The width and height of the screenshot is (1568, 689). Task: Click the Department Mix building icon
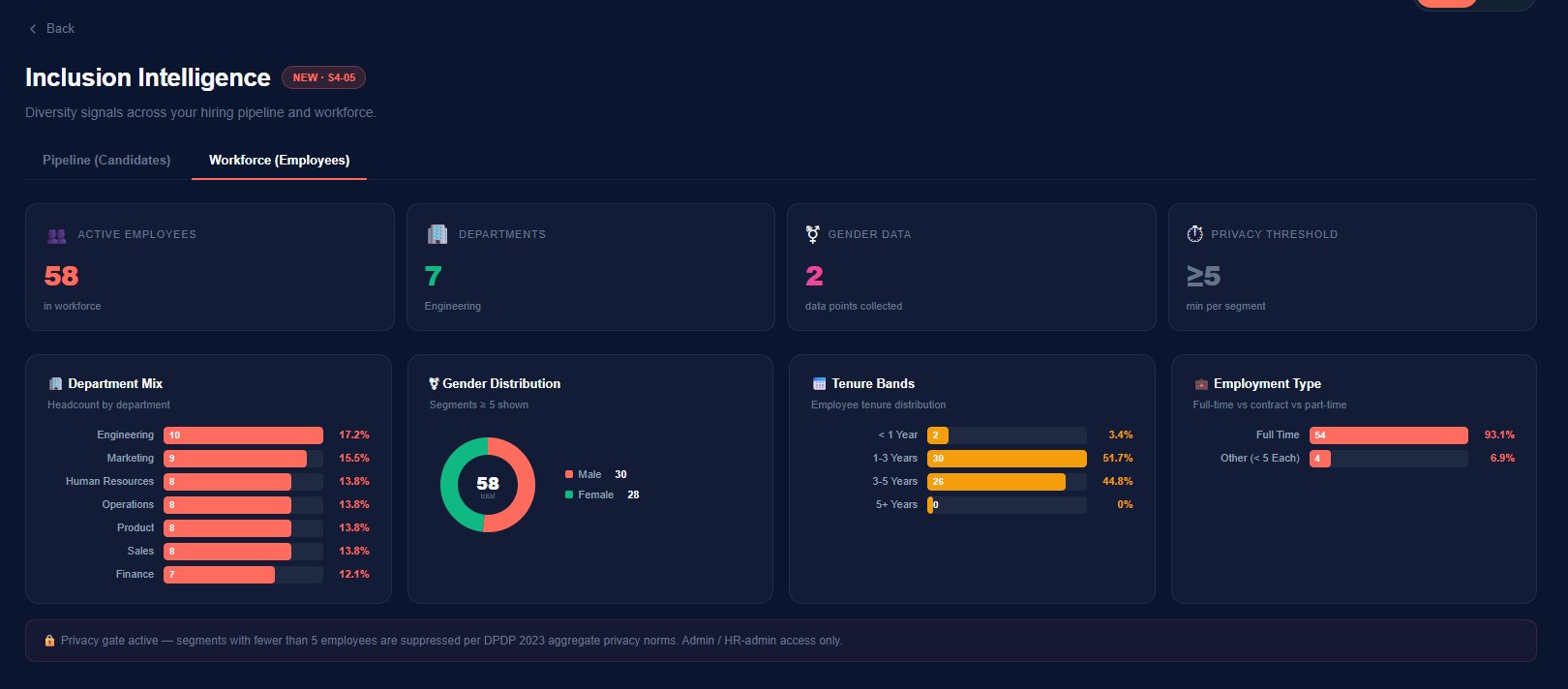pos(55,383)
